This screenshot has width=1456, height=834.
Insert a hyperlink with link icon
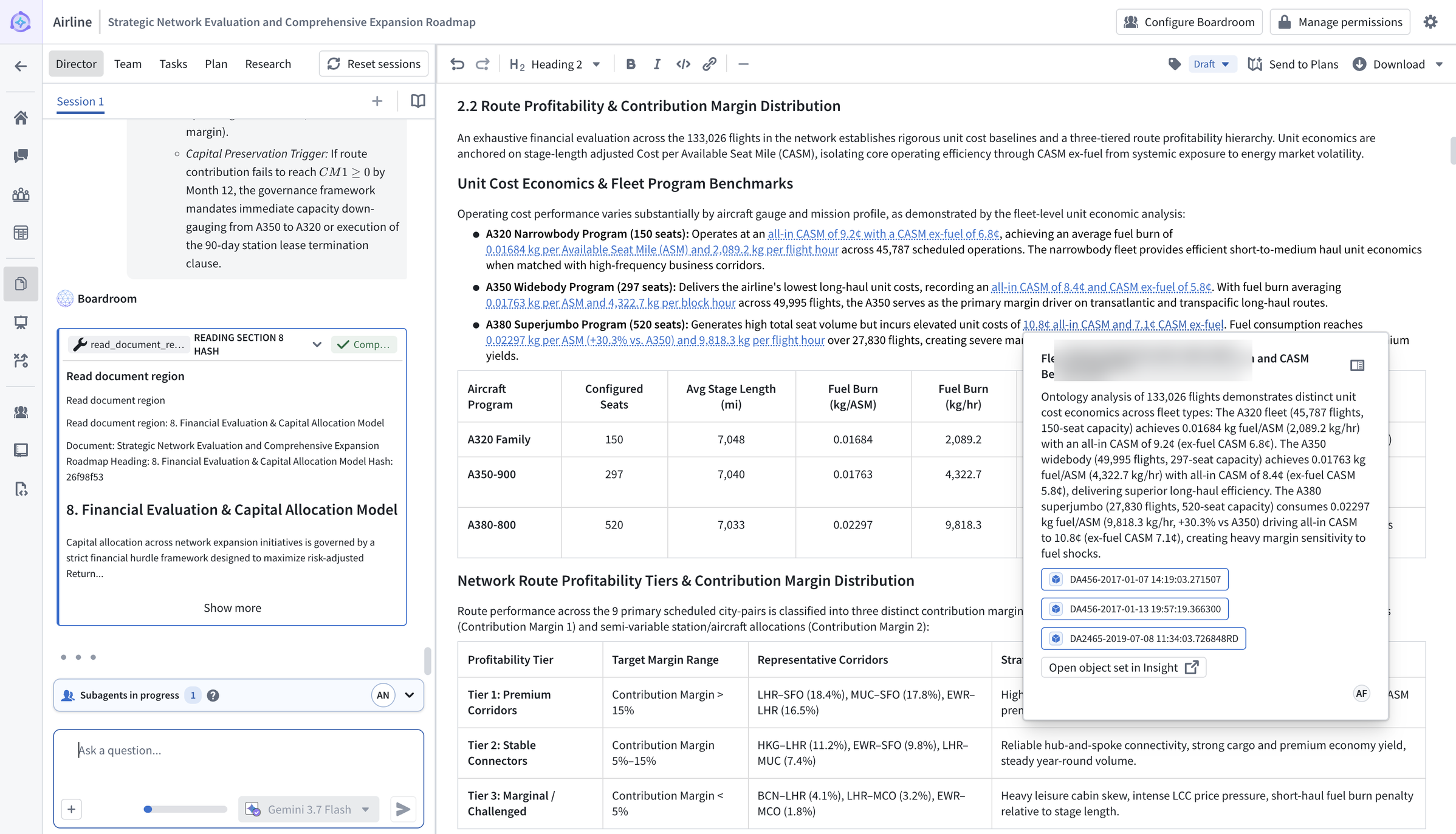pos(709,64)
